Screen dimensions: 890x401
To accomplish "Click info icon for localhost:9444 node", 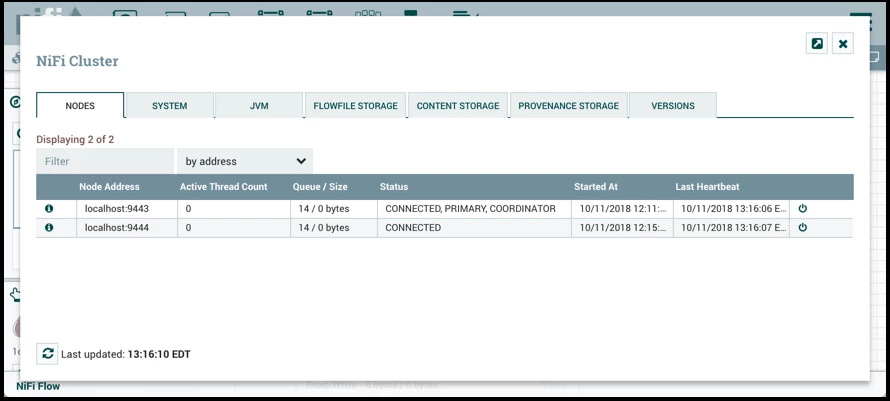I will (49, 228).
